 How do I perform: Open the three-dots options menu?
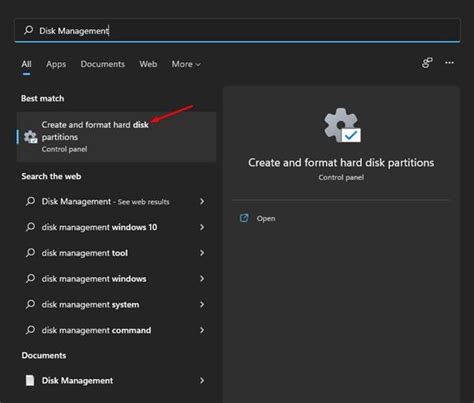449,63
